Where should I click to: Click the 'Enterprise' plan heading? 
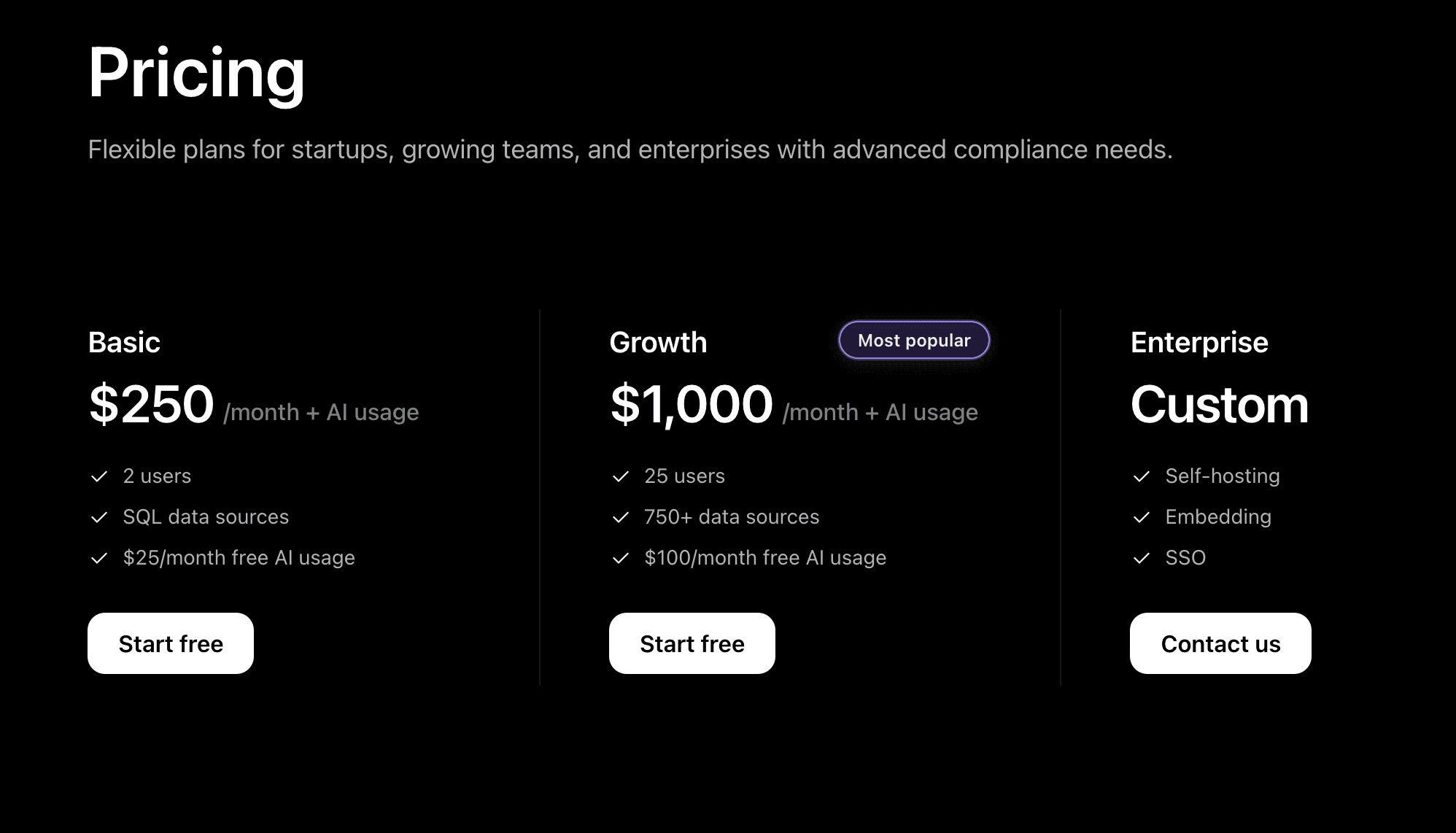point(1199,341)
